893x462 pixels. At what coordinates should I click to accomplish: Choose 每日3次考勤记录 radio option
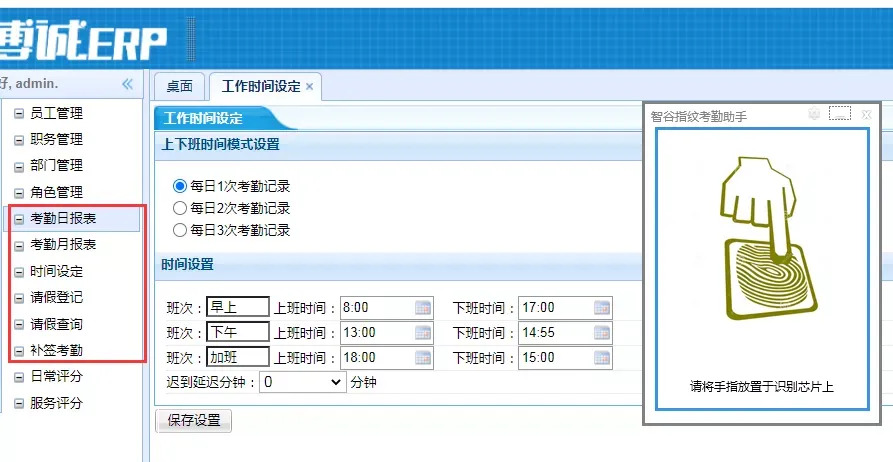180,230
